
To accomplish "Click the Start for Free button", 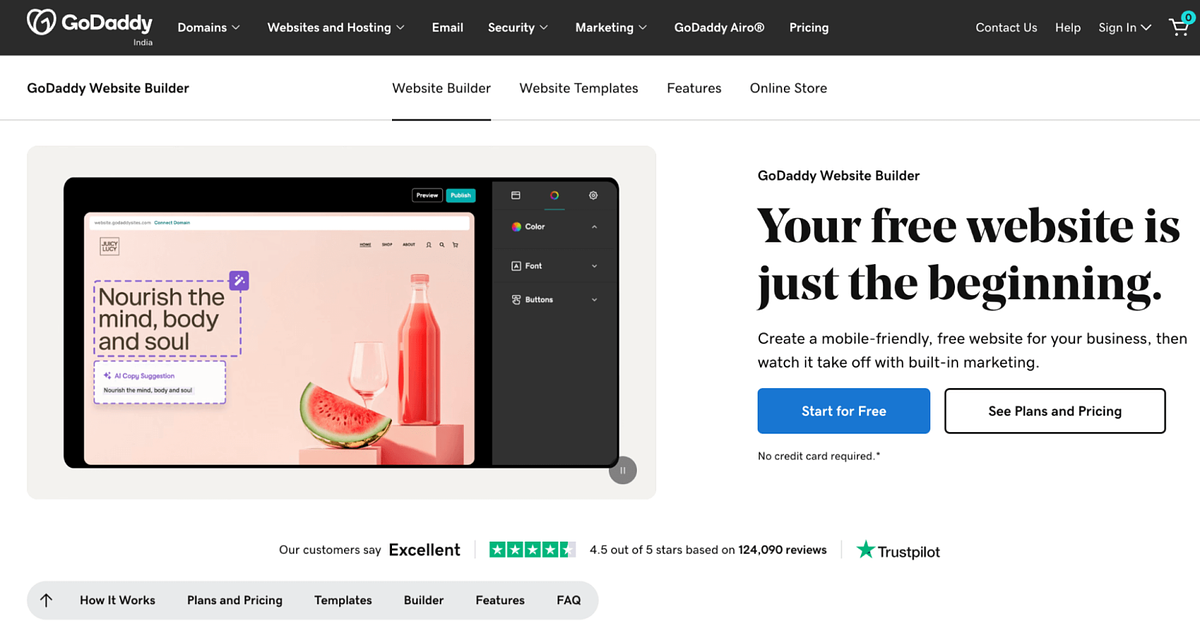I will pyautogui.click(x=843, y=410).
